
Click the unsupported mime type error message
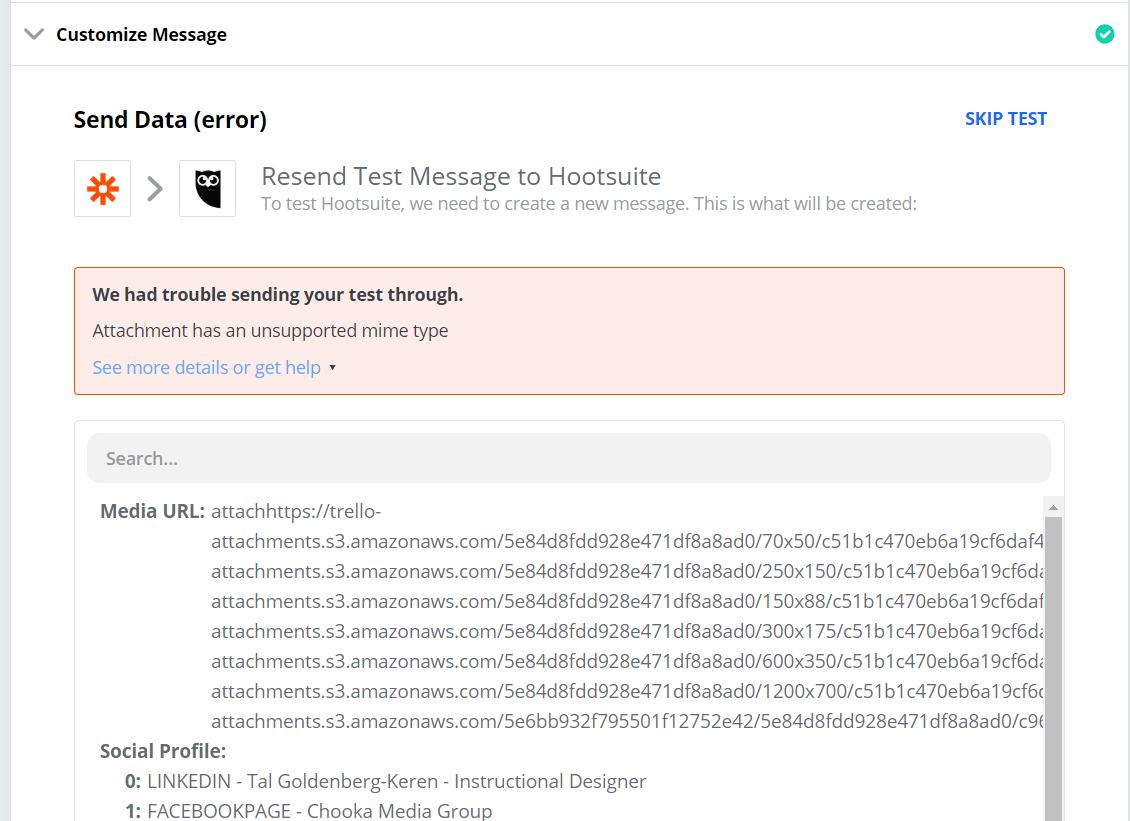270,331
